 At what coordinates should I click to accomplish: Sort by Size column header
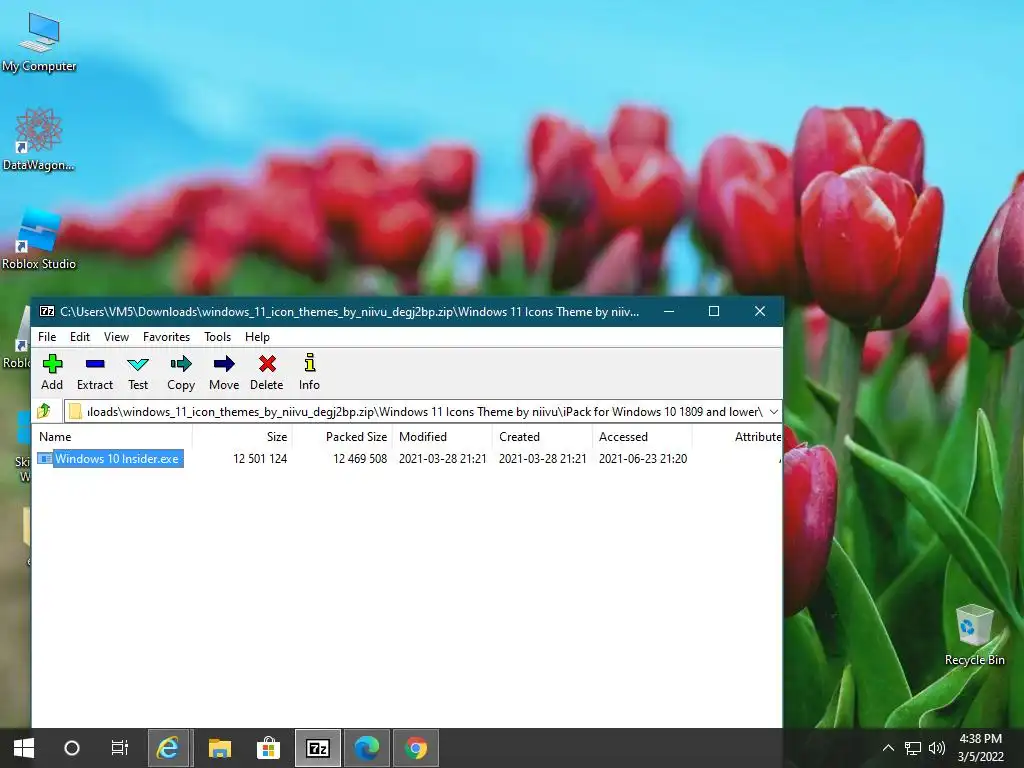point(242,437)
